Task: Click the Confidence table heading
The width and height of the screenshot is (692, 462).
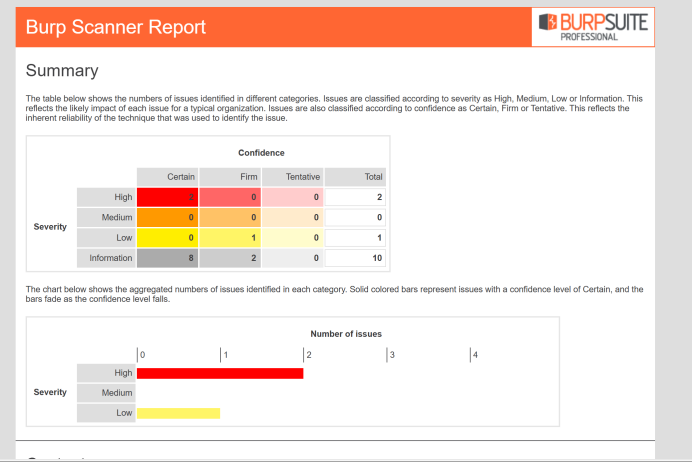Action: tap(261, 153)
